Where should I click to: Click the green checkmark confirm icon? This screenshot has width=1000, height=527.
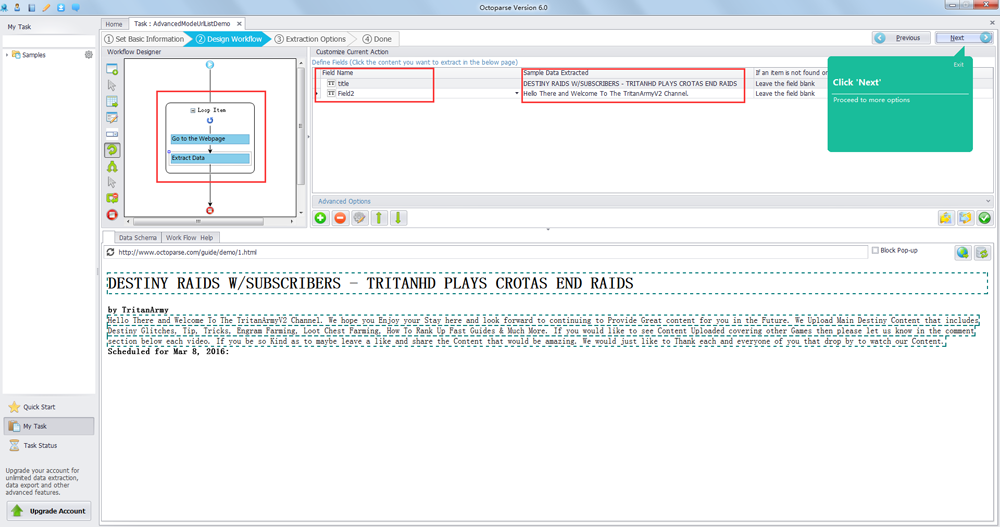pos(984,218)
